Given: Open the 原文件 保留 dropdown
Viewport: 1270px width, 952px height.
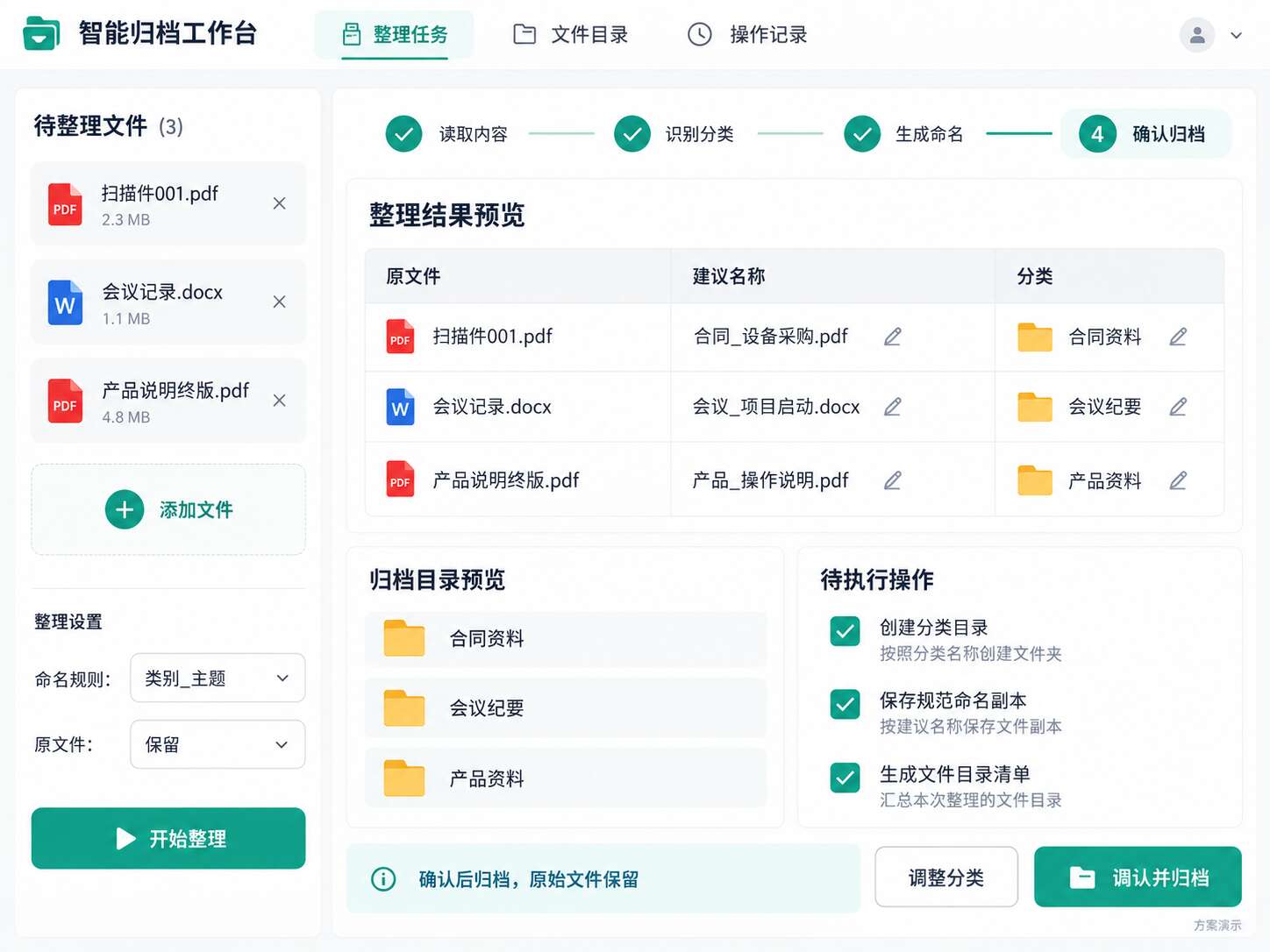Looking at the screenshot, I should [218, 744].
